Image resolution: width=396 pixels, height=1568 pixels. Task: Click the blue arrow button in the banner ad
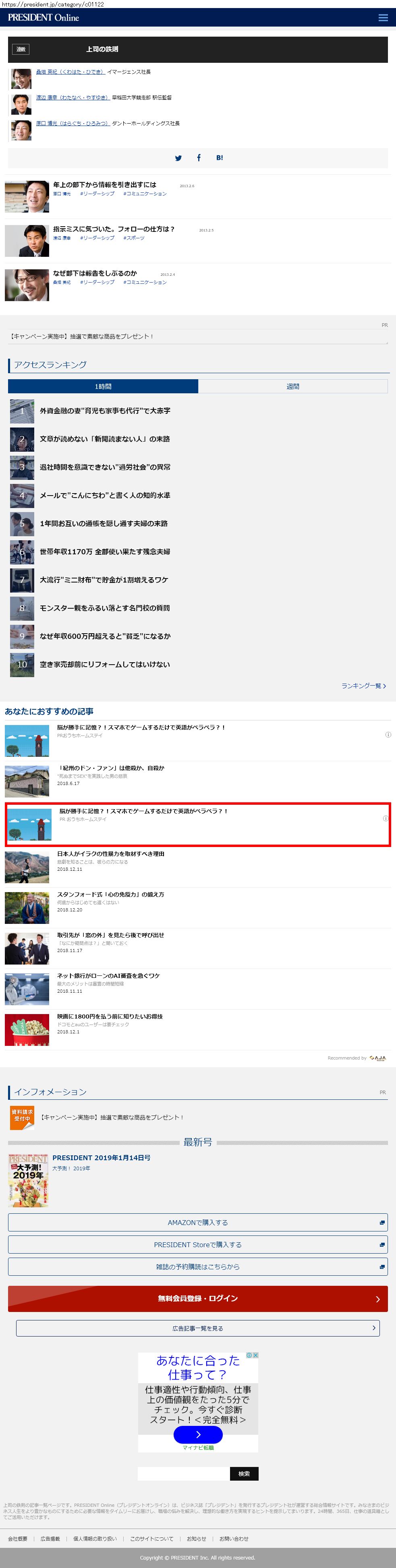coord(198,1435)
